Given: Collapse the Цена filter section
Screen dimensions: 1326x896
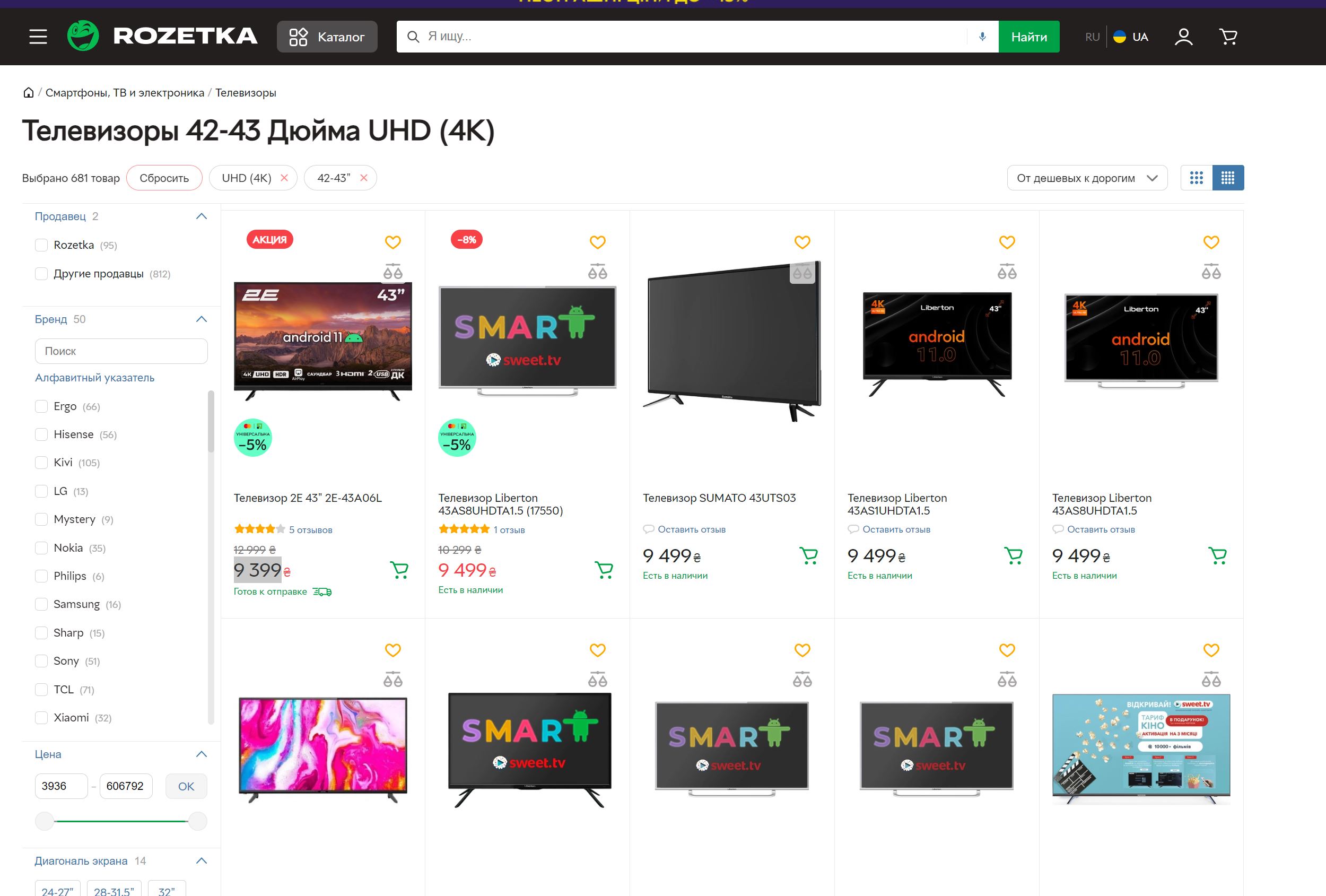Looking at the screenshot, I should pos(201,754).
